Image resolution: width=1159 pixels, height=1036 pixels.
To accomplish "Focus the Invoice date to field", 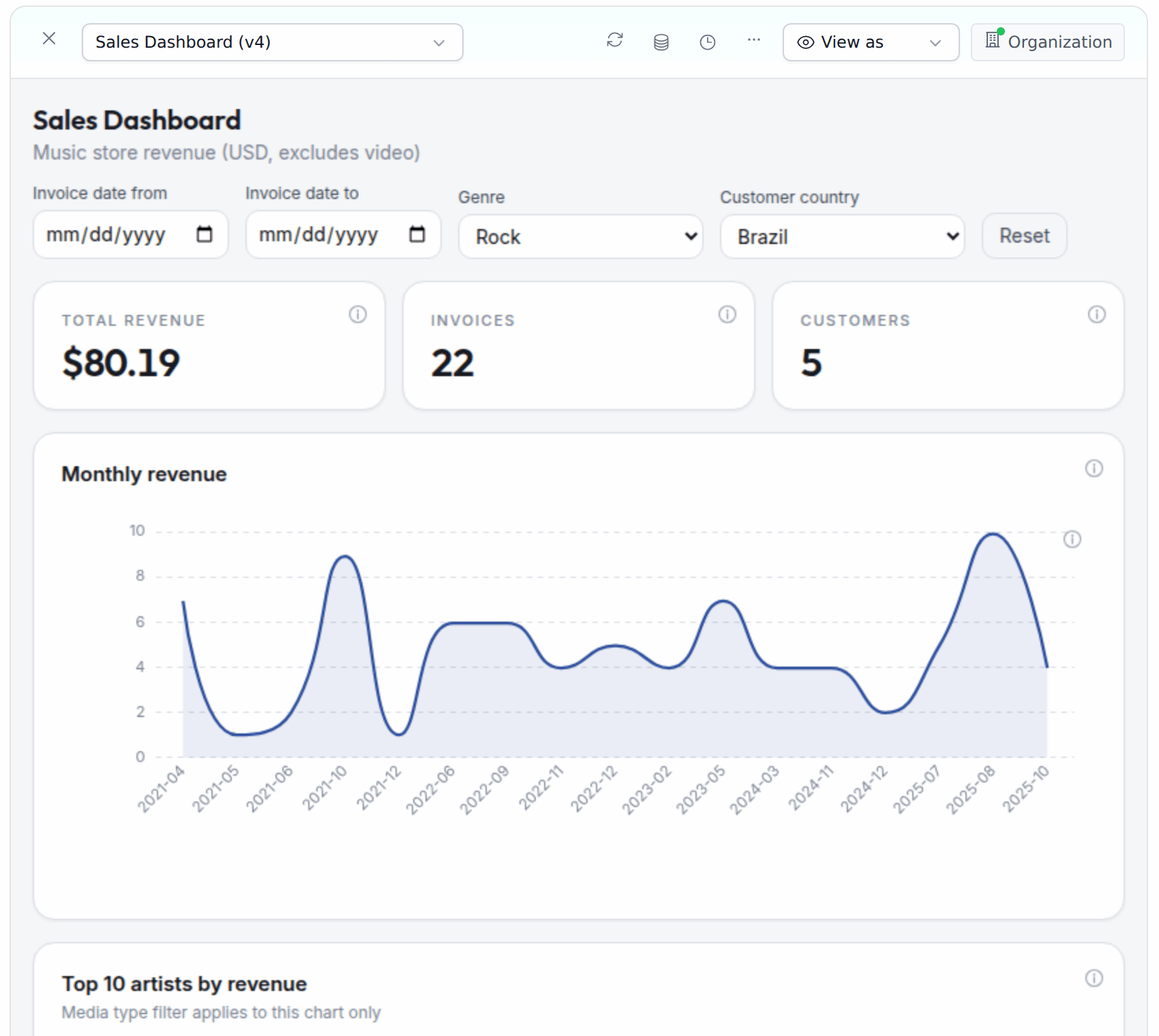I will 344,234.
